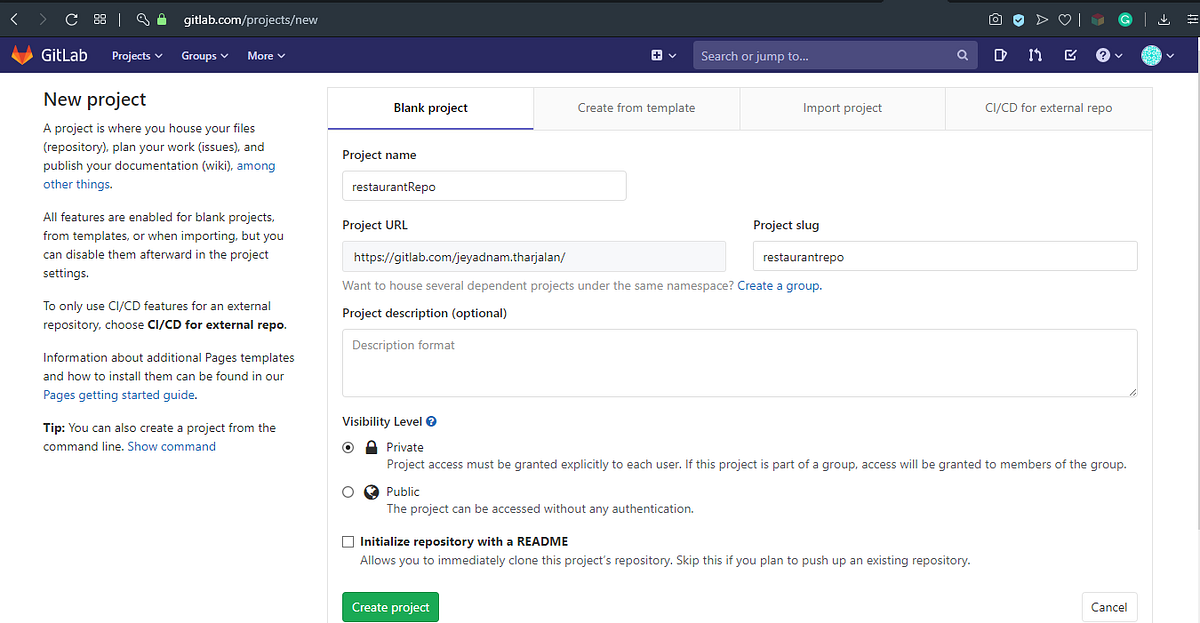
Task: Click the merge requests icon
Action: [x=1035, y=55]
